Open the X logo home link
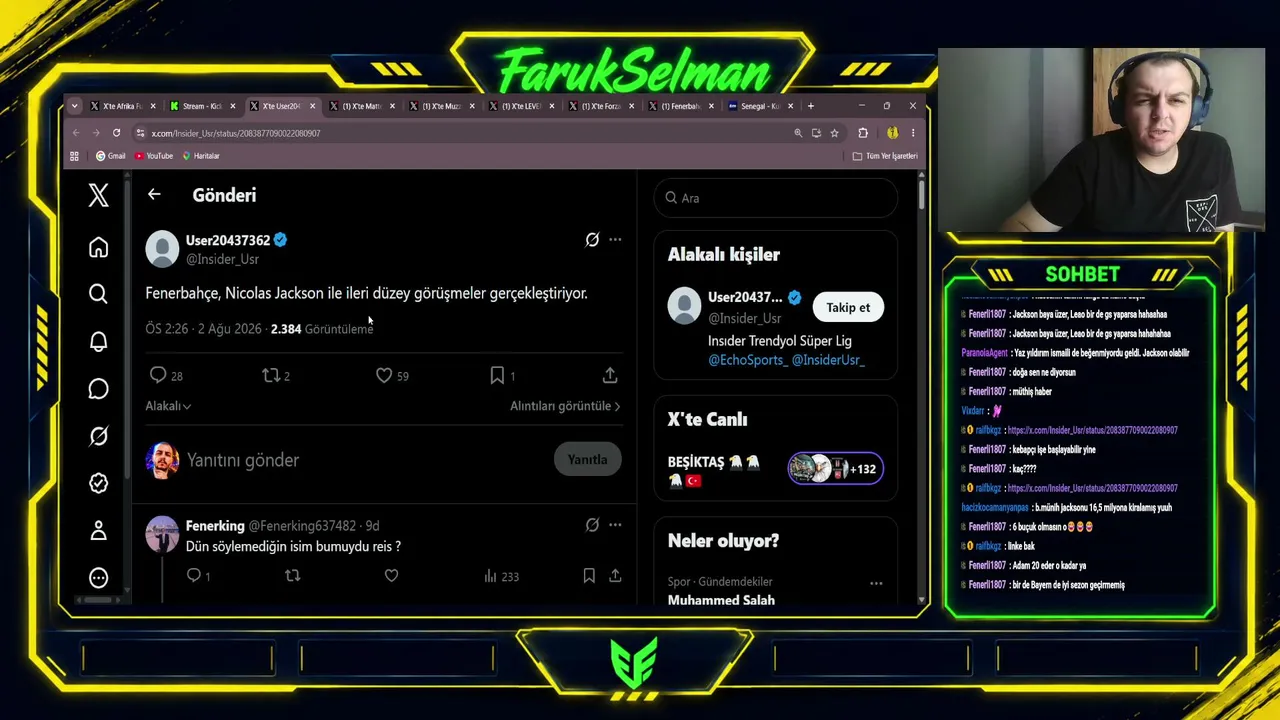 (98, 195)
